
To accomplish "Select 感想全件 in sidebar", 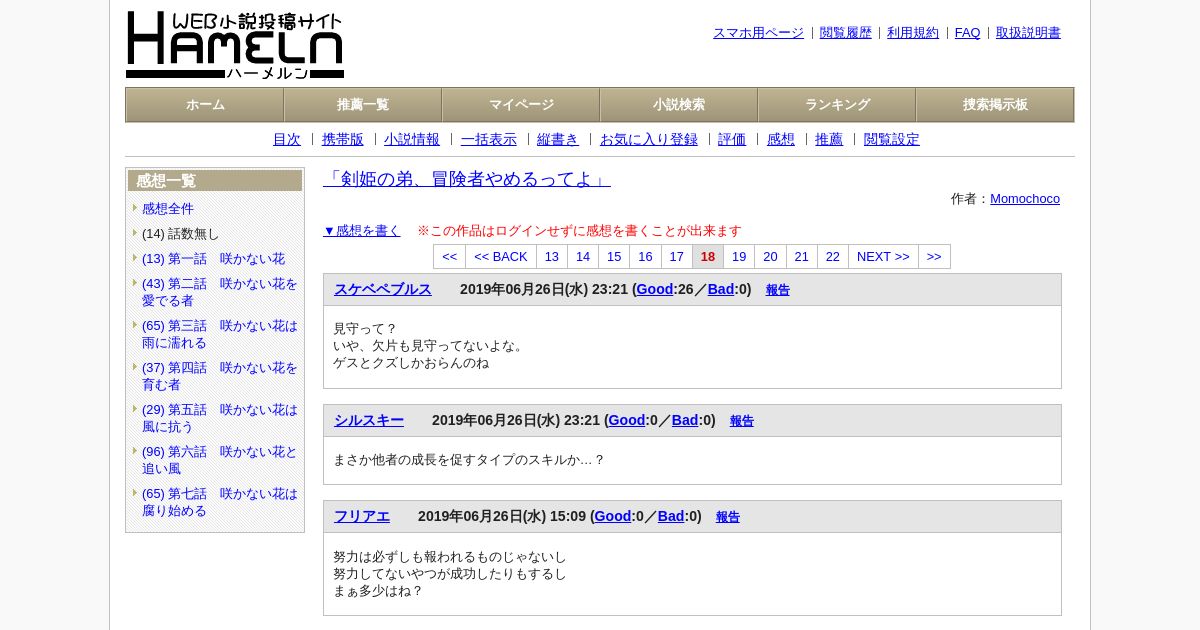I will coord(168,208).
